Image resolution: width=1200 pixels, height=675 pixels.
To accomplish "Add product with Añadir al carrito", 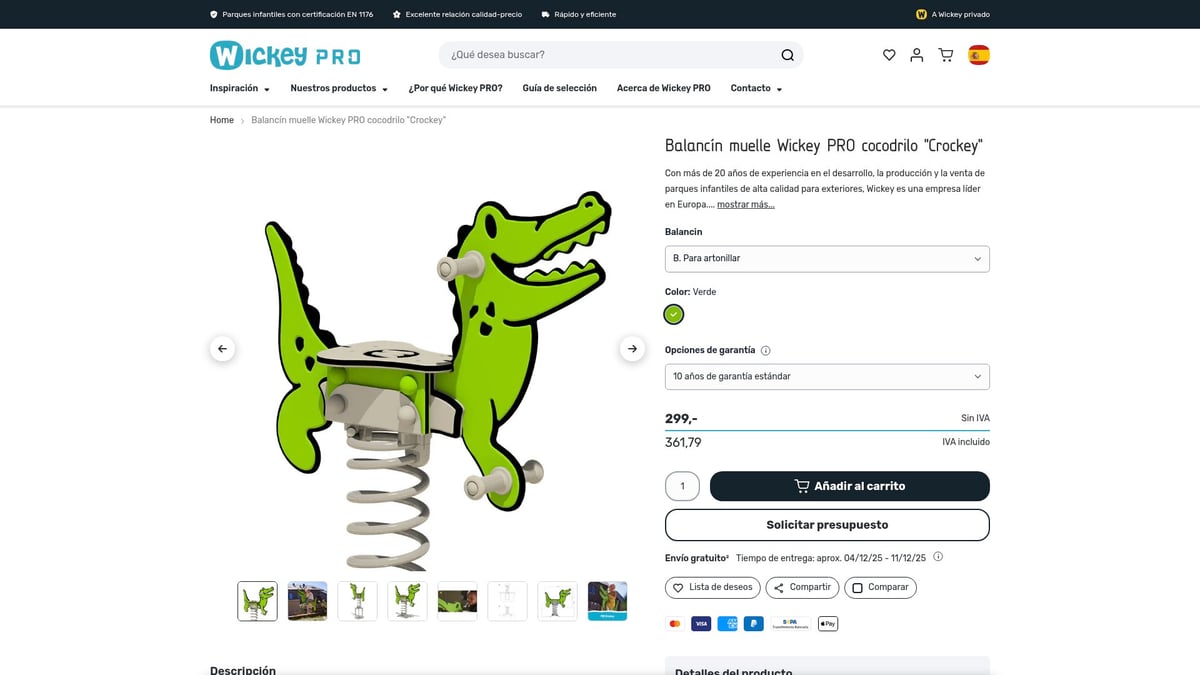I will click(850, 486).
